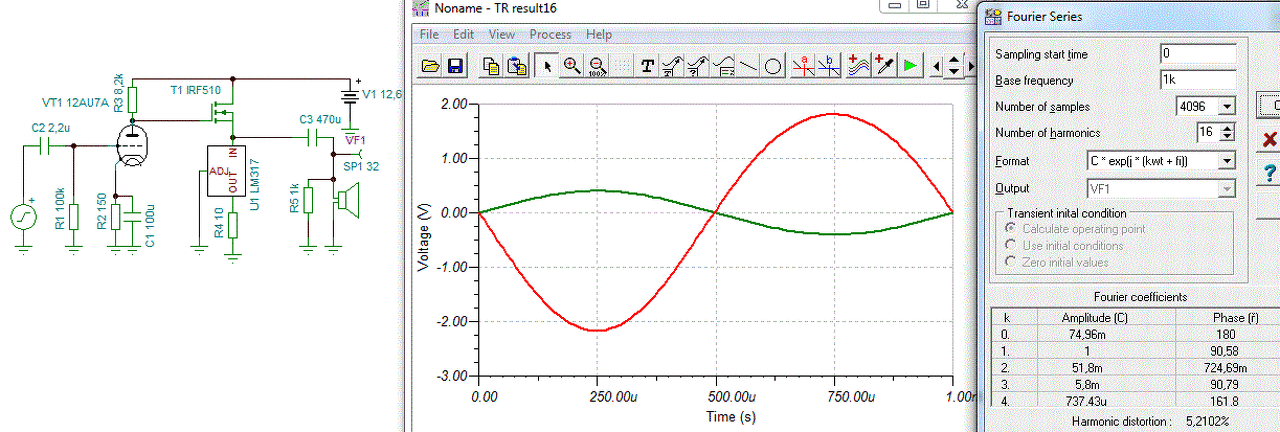Toggle the dotted grid icon
This screenshot has height=432, width=1280.
pyautogui.click(x=622, y=66)
